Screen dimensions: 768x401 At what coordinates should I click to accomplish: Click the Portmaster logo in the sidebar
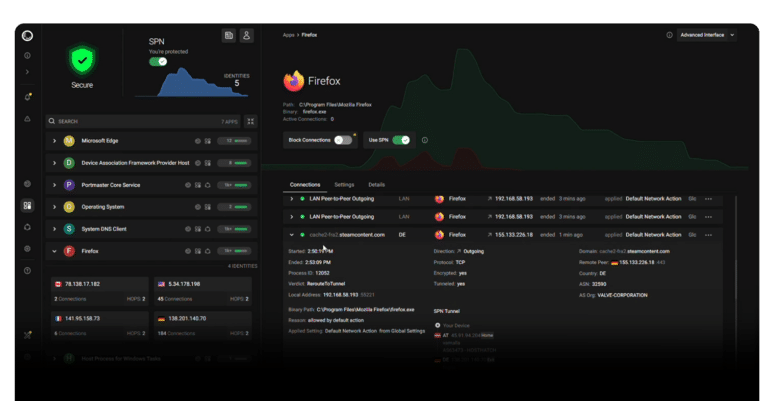(27, 36)
